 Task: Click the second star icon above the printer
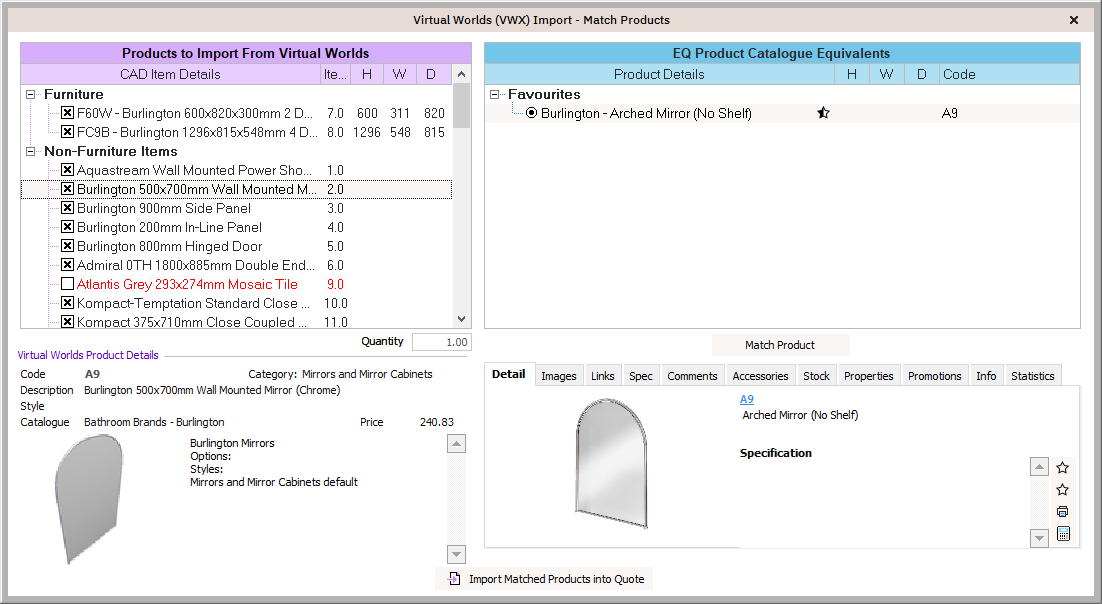point(1062,490)
